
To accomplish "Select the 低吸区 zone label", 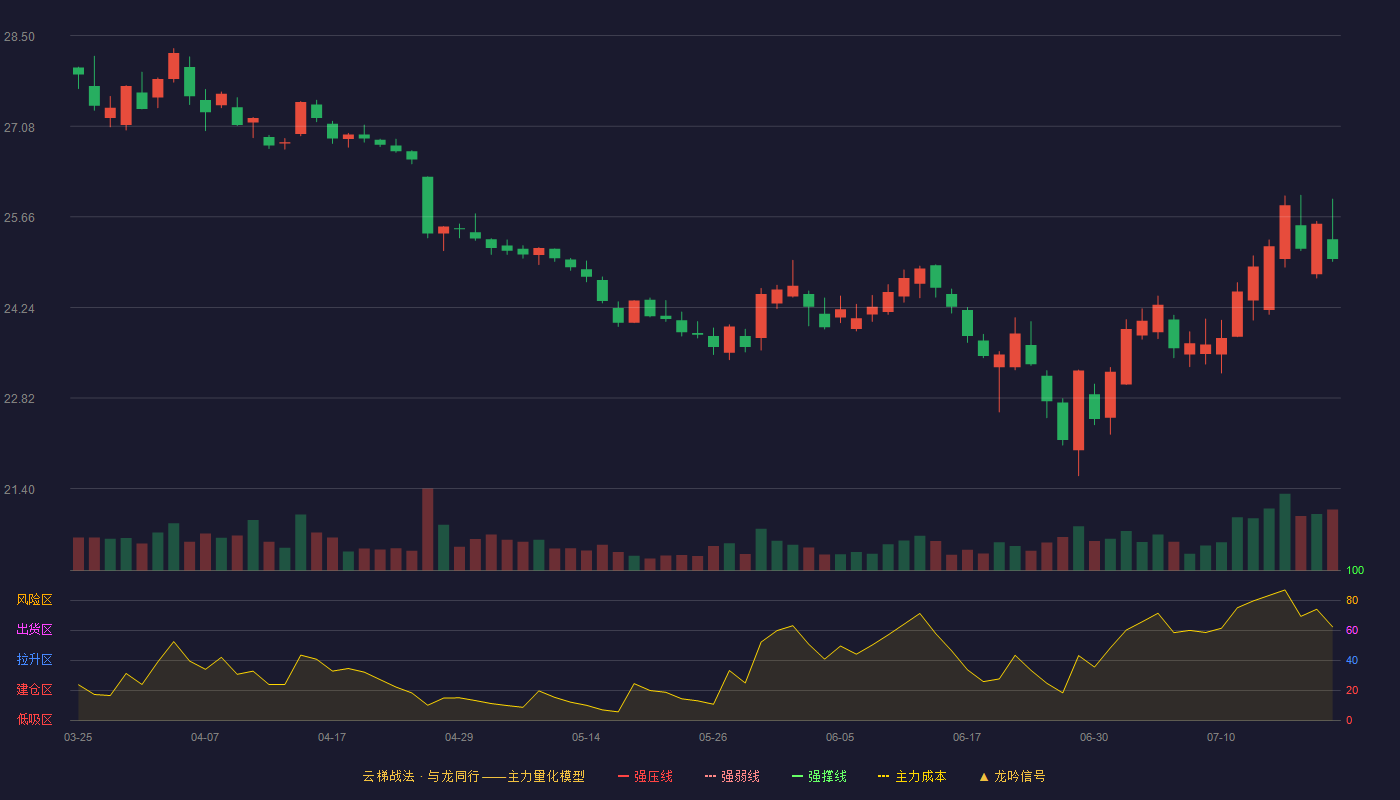I will pyautogui.click(x=34, y=719).
